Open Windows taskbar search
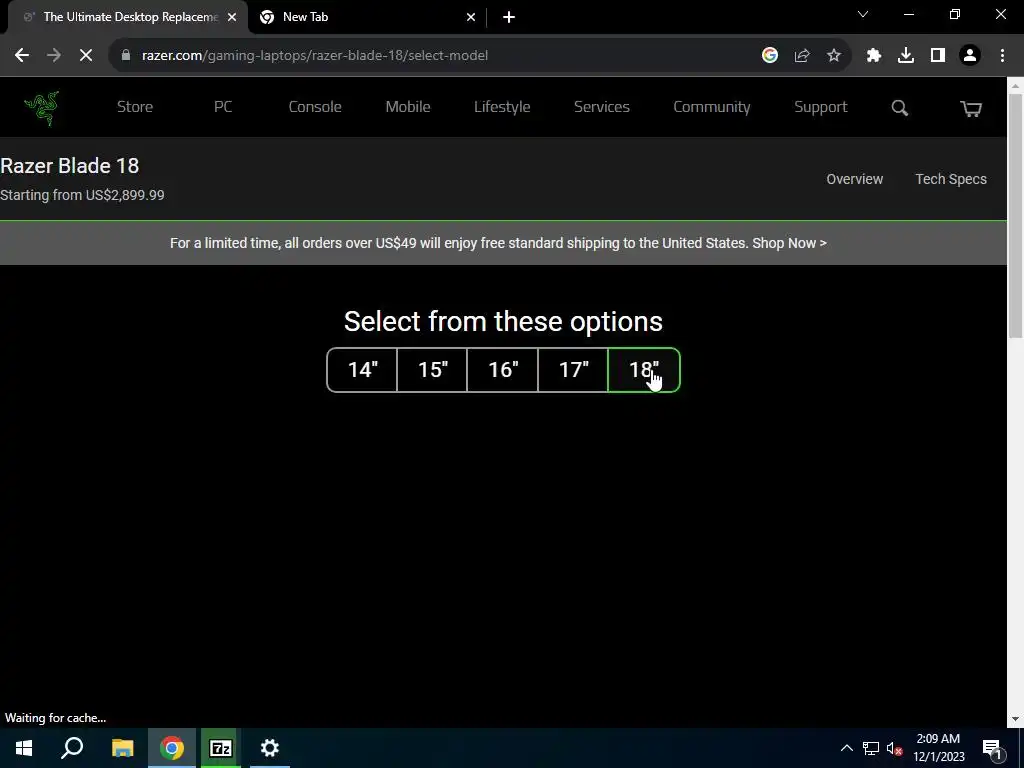This screenshot has height=768, width=1024. 72,748
